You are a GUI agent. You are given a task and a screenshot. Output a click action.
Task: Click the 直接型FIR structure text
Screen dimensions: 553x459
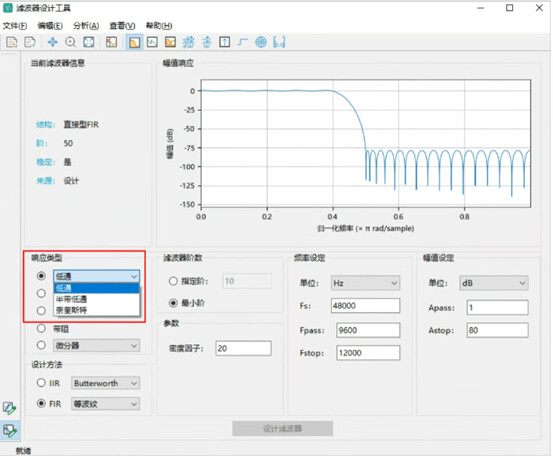pyautogui.click(x=81, y=125)
